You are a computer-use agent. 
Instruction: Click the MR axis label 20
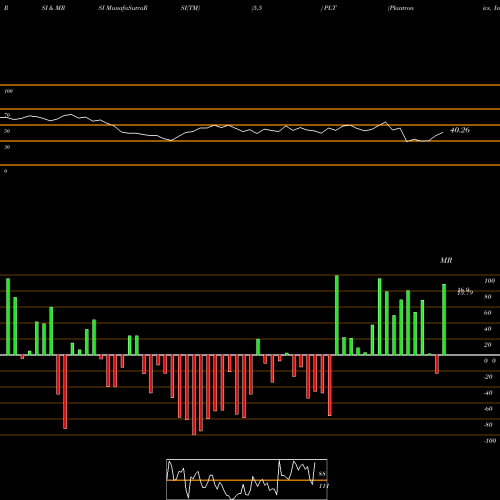(488, 345)
